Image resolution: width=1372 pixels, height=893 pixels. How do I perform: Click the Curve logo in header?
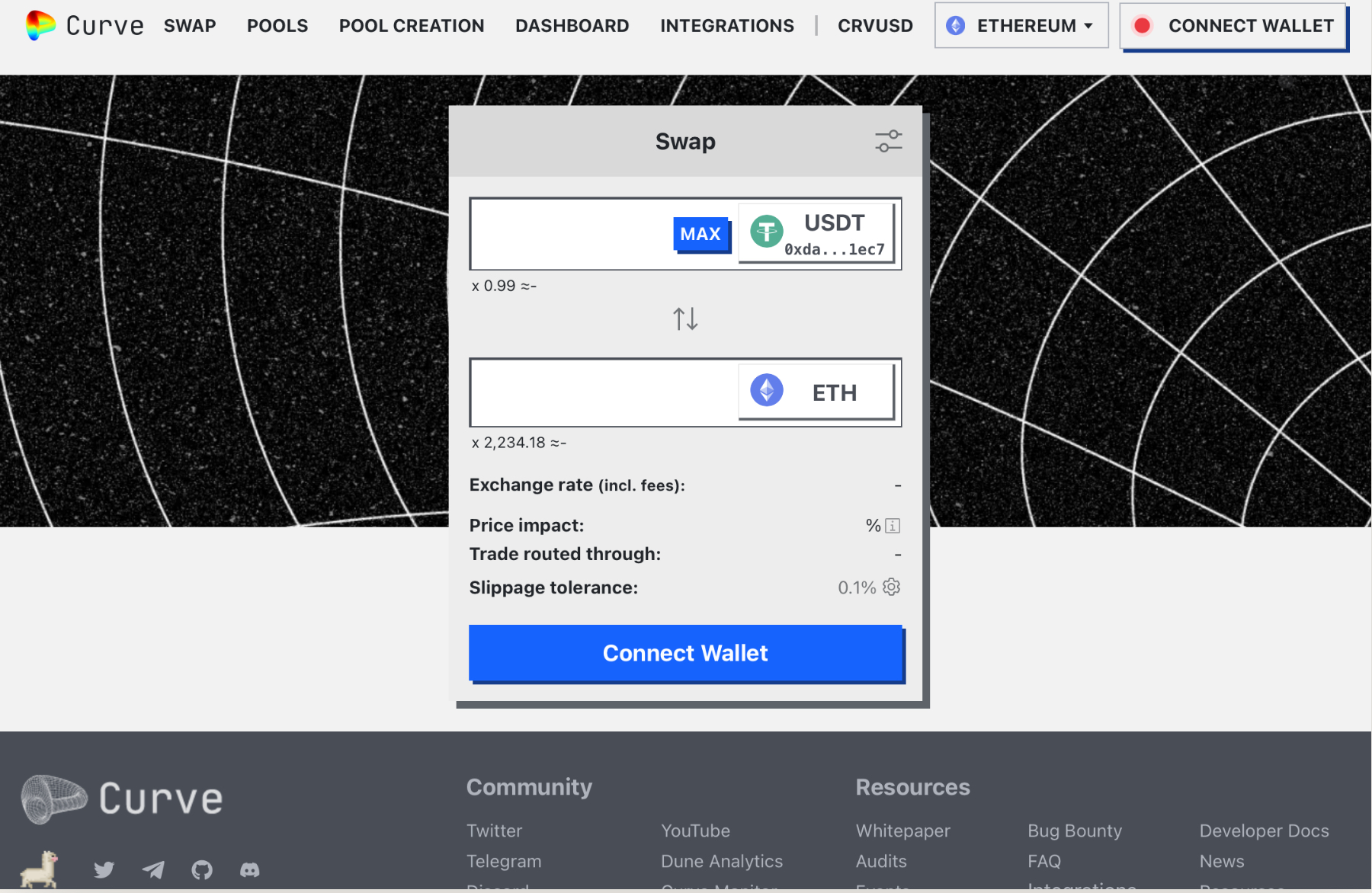(84, 25)
